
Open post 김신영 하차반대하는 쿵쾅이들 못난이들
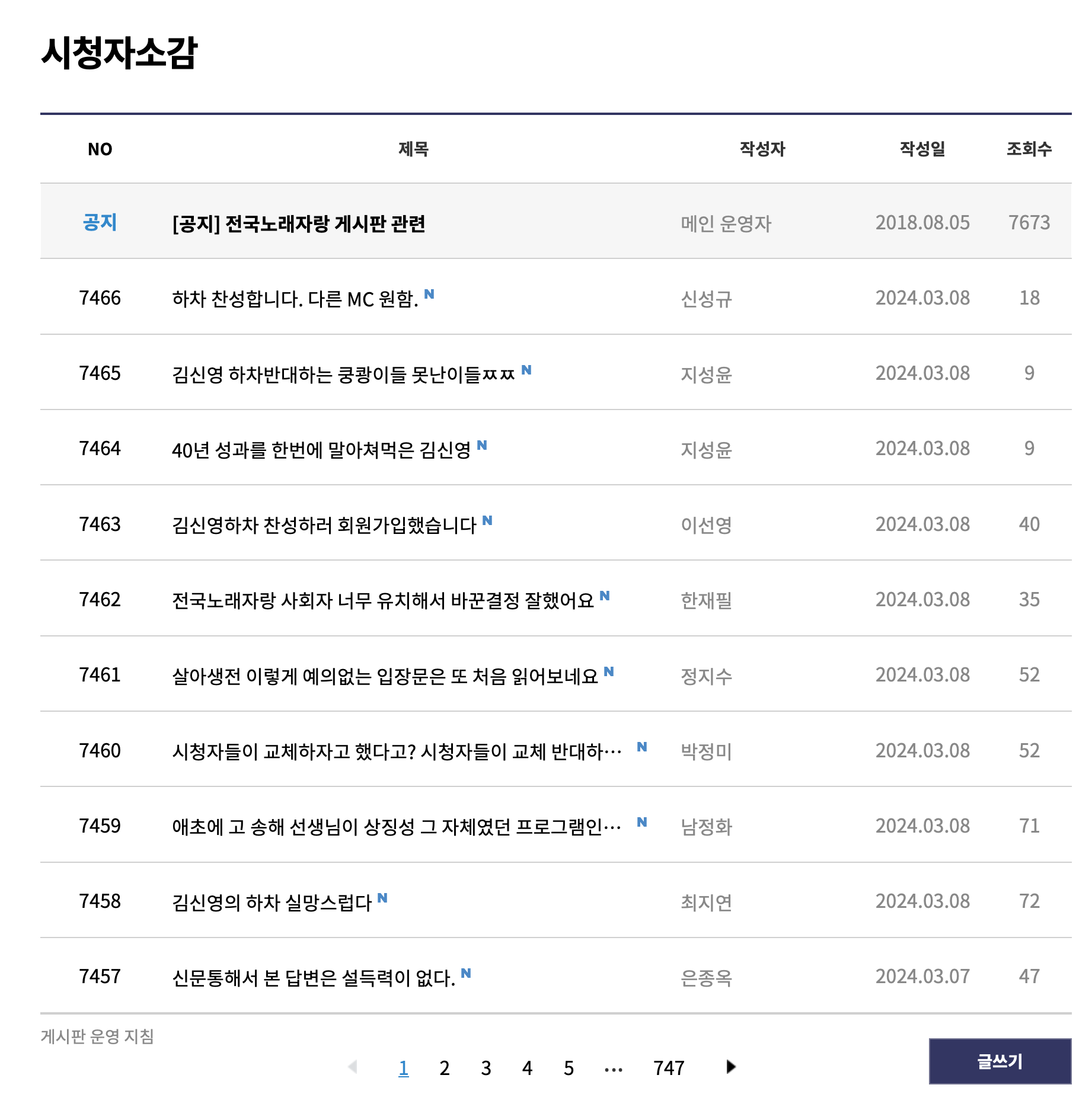click(x=344, y=374)
